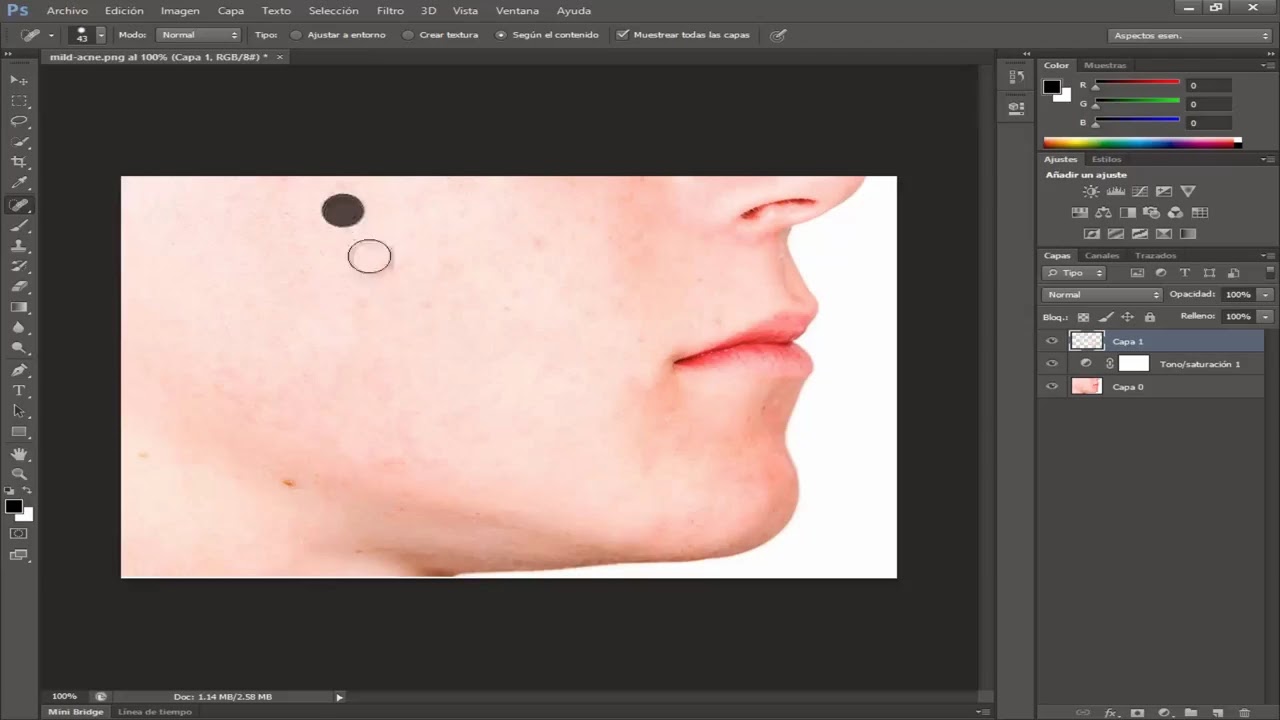Screen dimensions: 1280x720
Task: Select the Lasso tool
Action: (19, 121)
